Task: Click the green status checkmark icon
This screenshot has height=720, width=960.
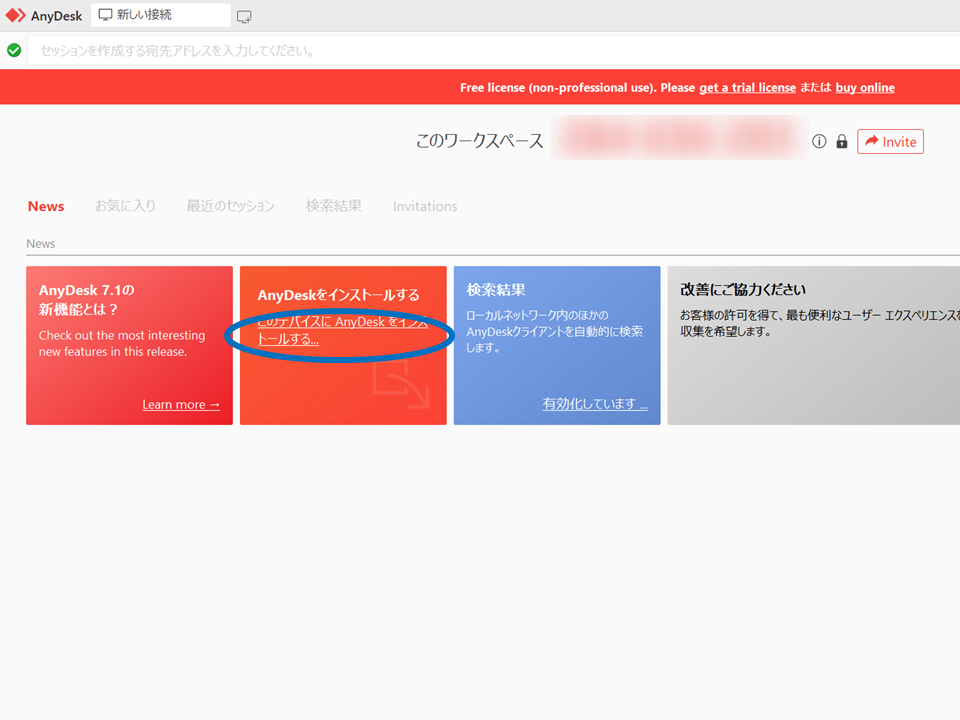Action: (14, 49)
